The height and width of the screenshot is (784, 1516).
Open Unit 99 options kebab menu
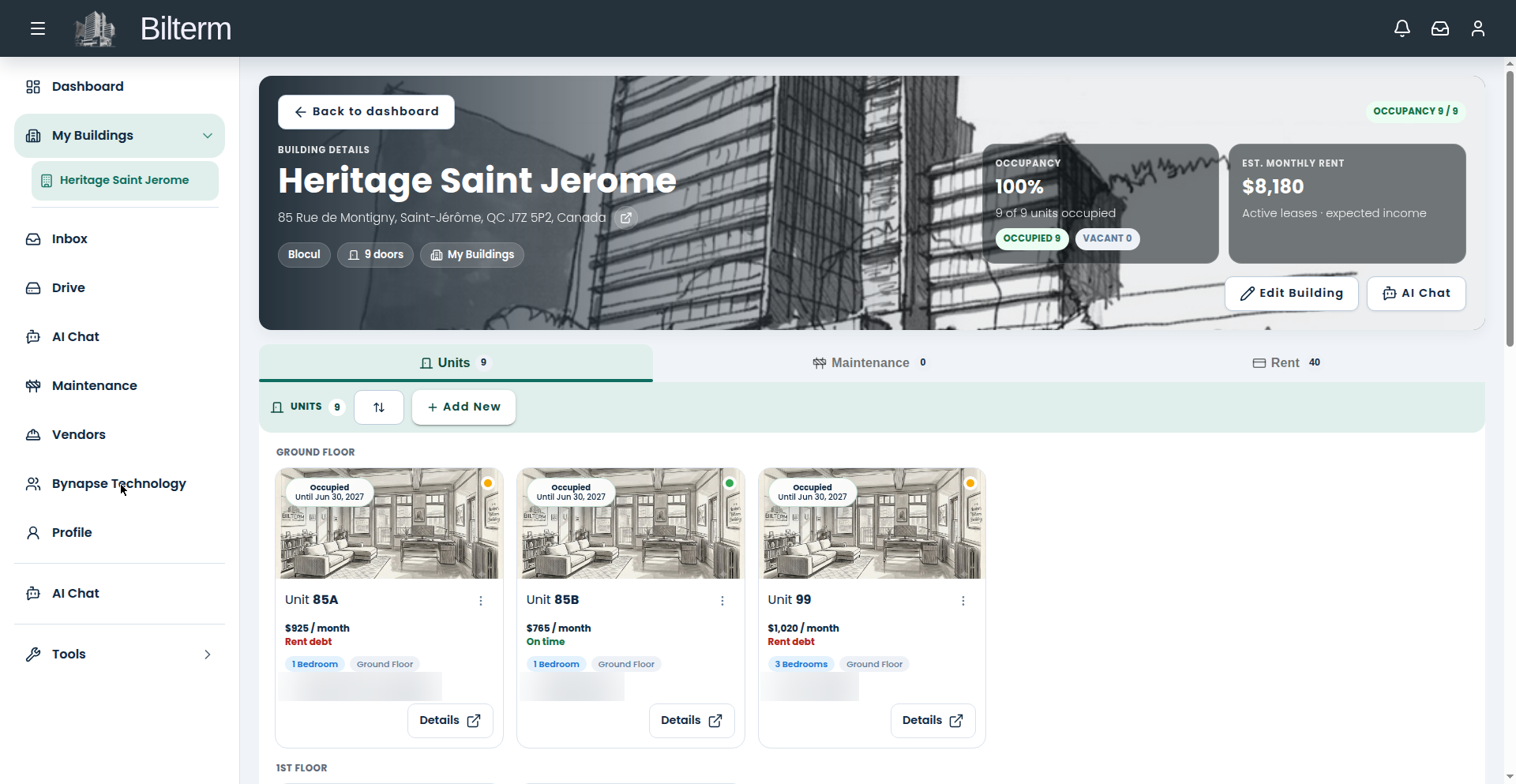[963, 601]
